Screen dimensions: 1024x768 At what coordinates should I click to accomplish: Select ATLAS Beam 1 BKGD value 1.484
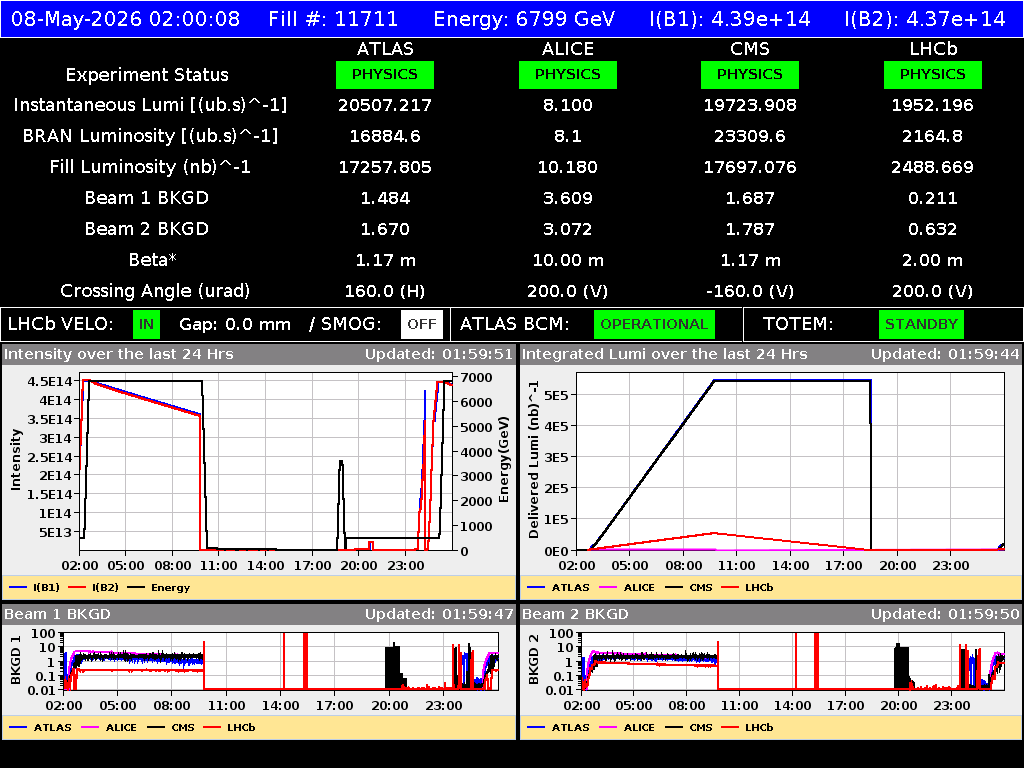point(385,198)
